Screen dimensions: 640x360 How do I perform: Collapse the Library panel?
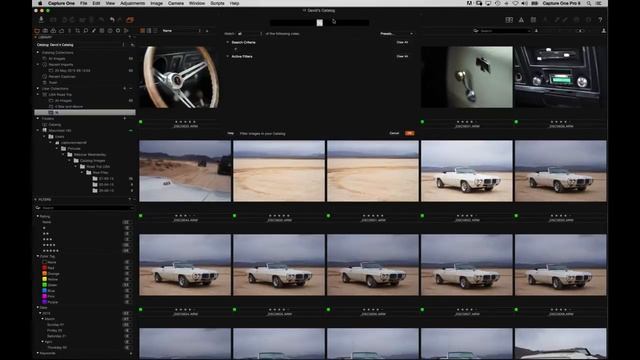[36, 37]
